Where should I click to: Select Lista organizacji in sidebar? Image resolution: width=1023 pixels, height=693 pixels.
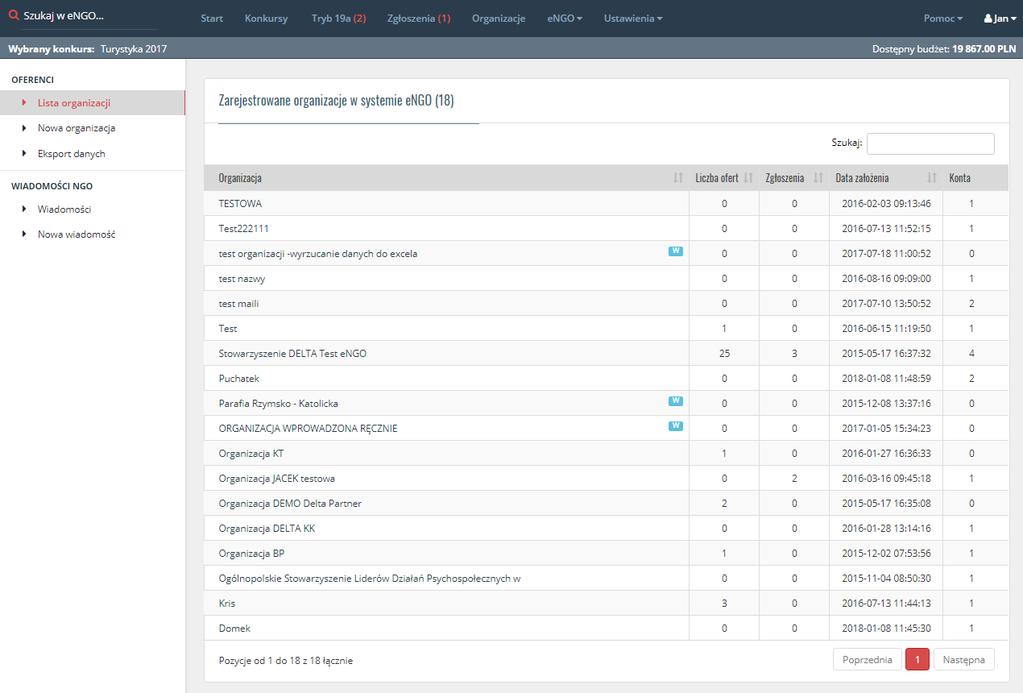93,102
